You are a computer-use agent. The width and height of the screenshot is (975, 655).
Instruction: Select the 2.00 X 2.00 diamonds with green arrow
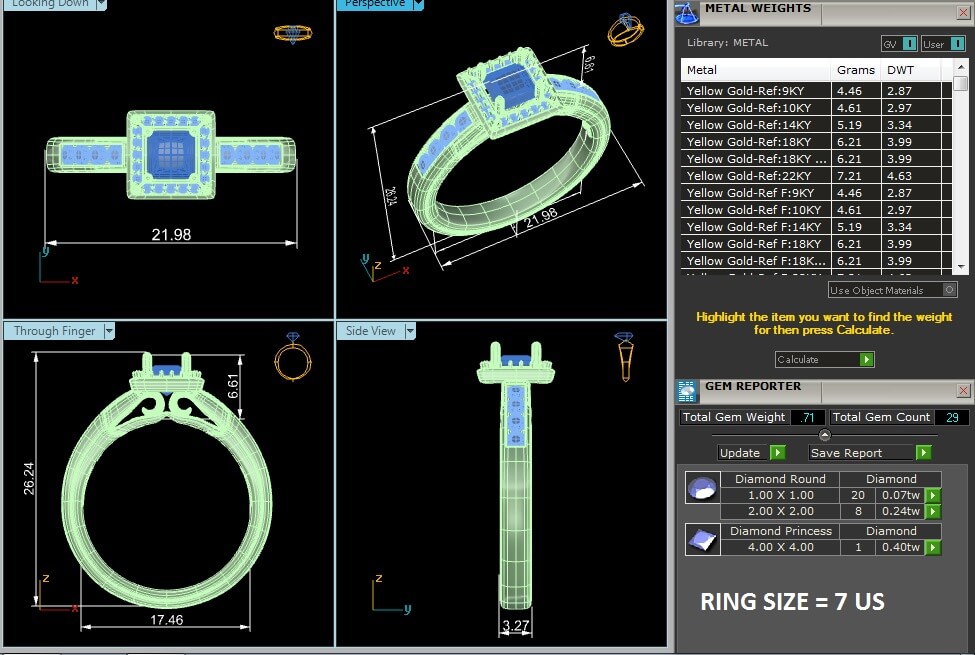933,512
